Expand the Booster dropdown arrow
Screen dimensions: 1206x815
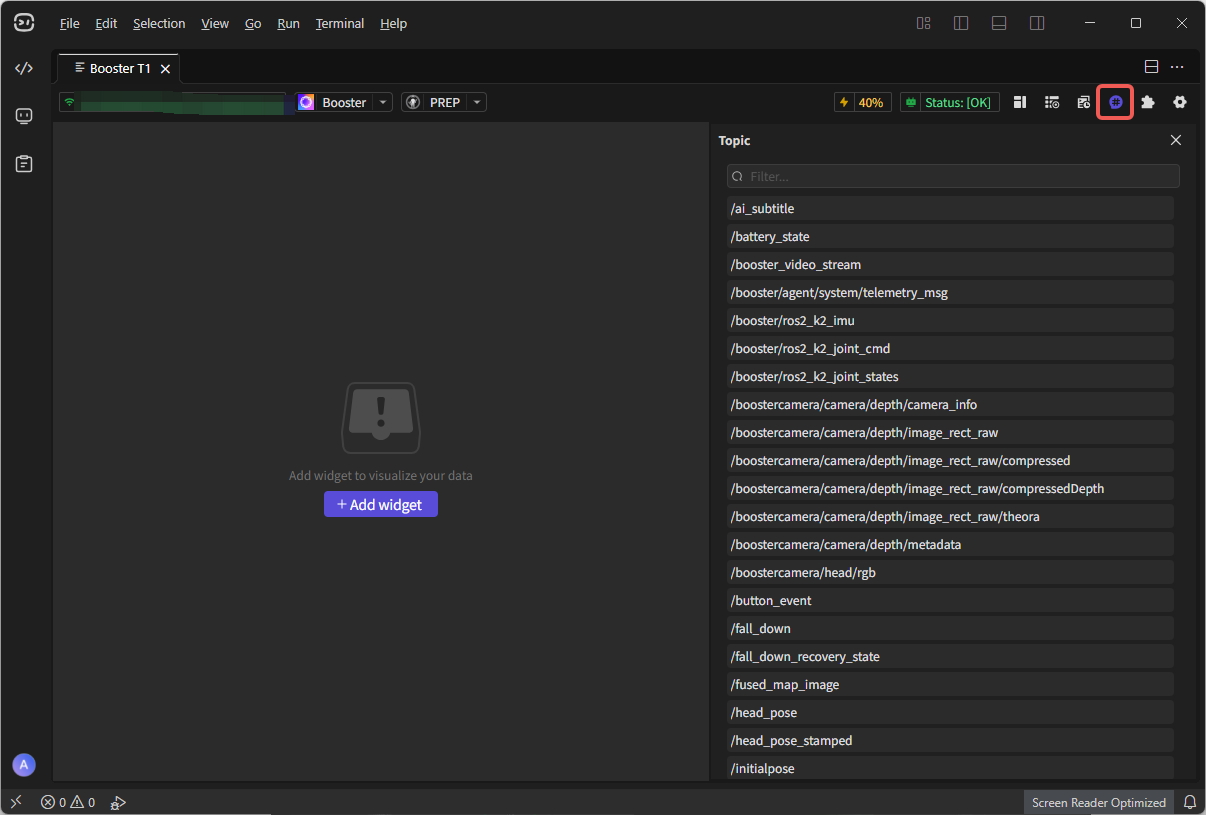click(383, 102)
